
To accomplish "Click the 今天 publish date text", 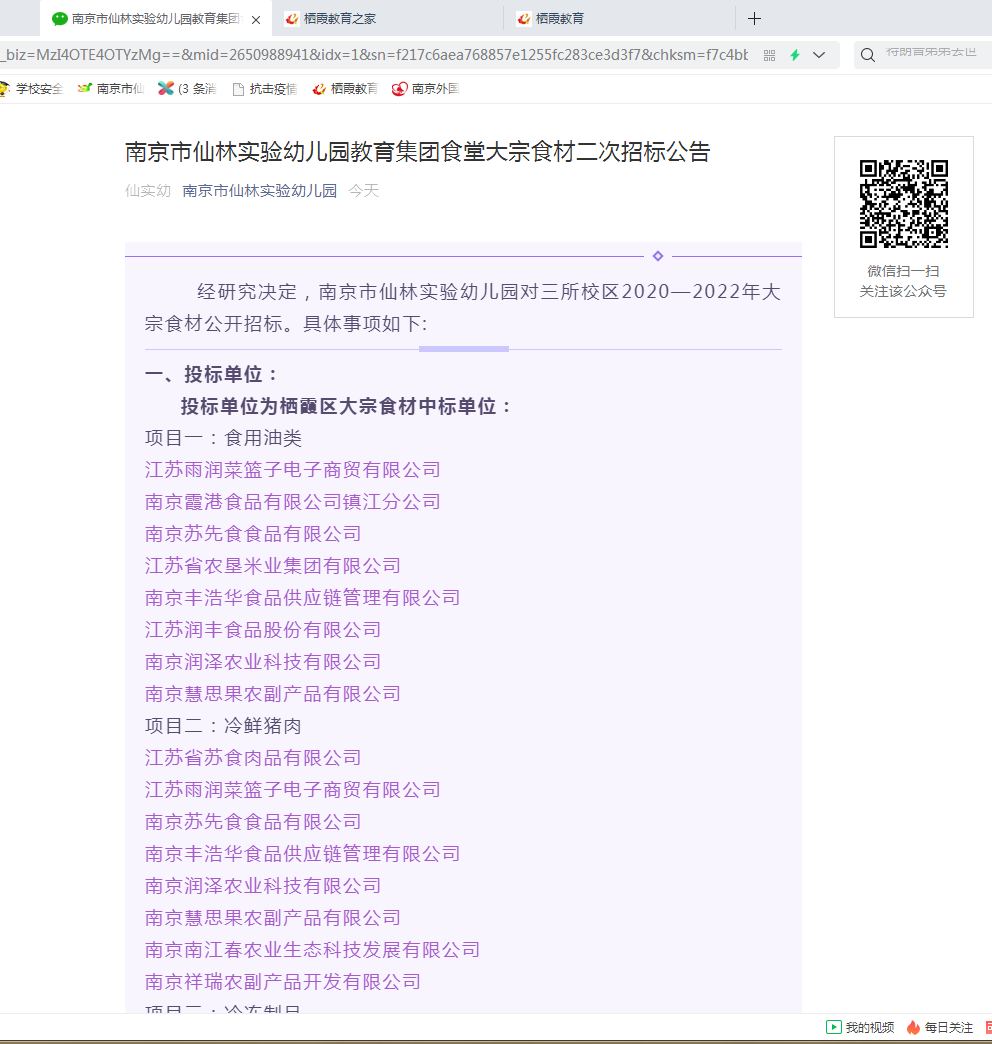I will click(x=364, y=191).
